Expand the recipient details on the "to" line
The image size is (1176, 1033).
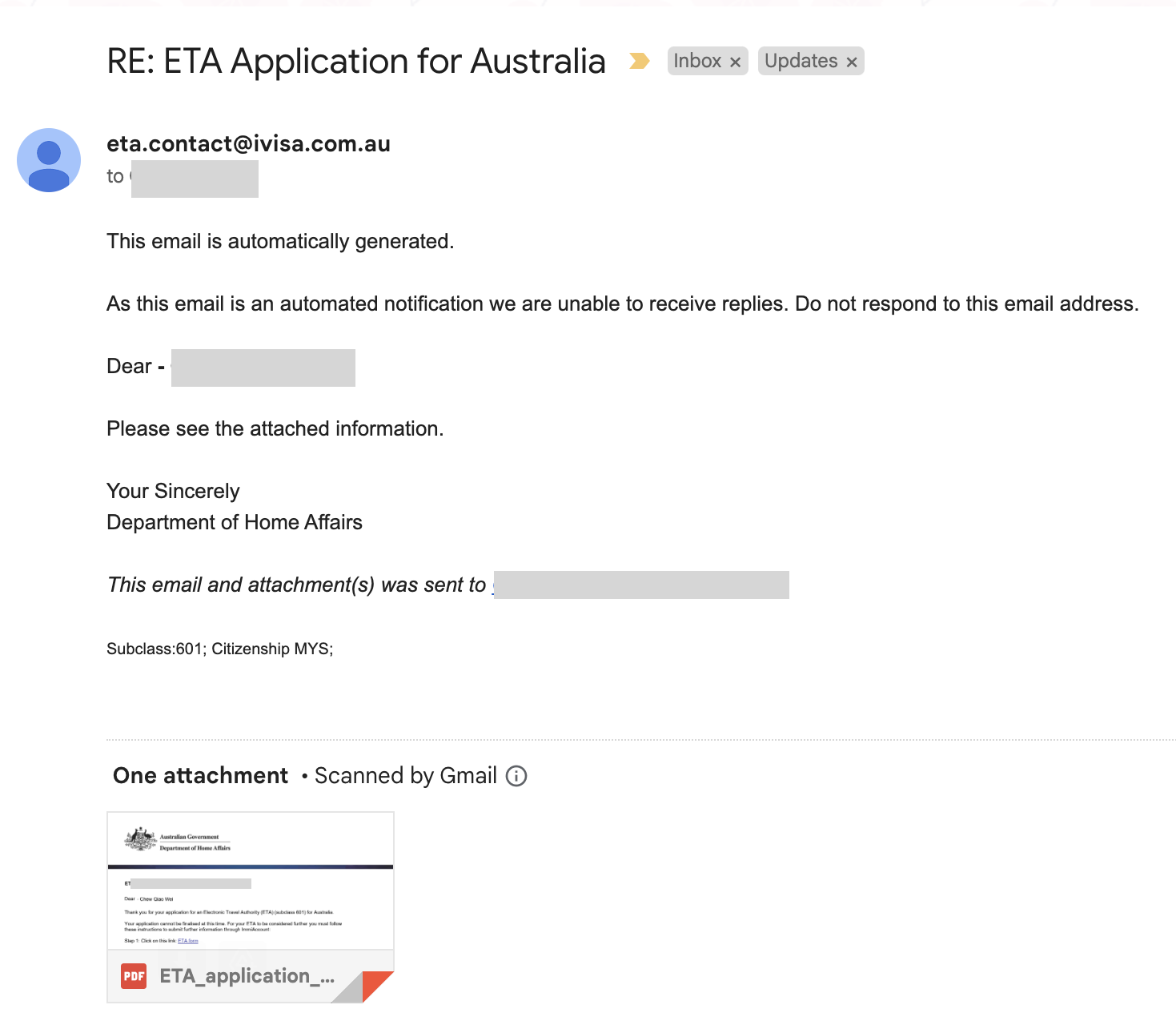(195, 179)
